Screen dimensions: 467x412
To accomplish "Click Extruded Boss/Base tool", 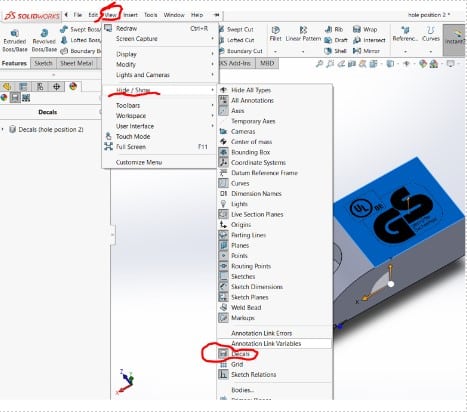I will pyautogui.click(x=15, y=40).
